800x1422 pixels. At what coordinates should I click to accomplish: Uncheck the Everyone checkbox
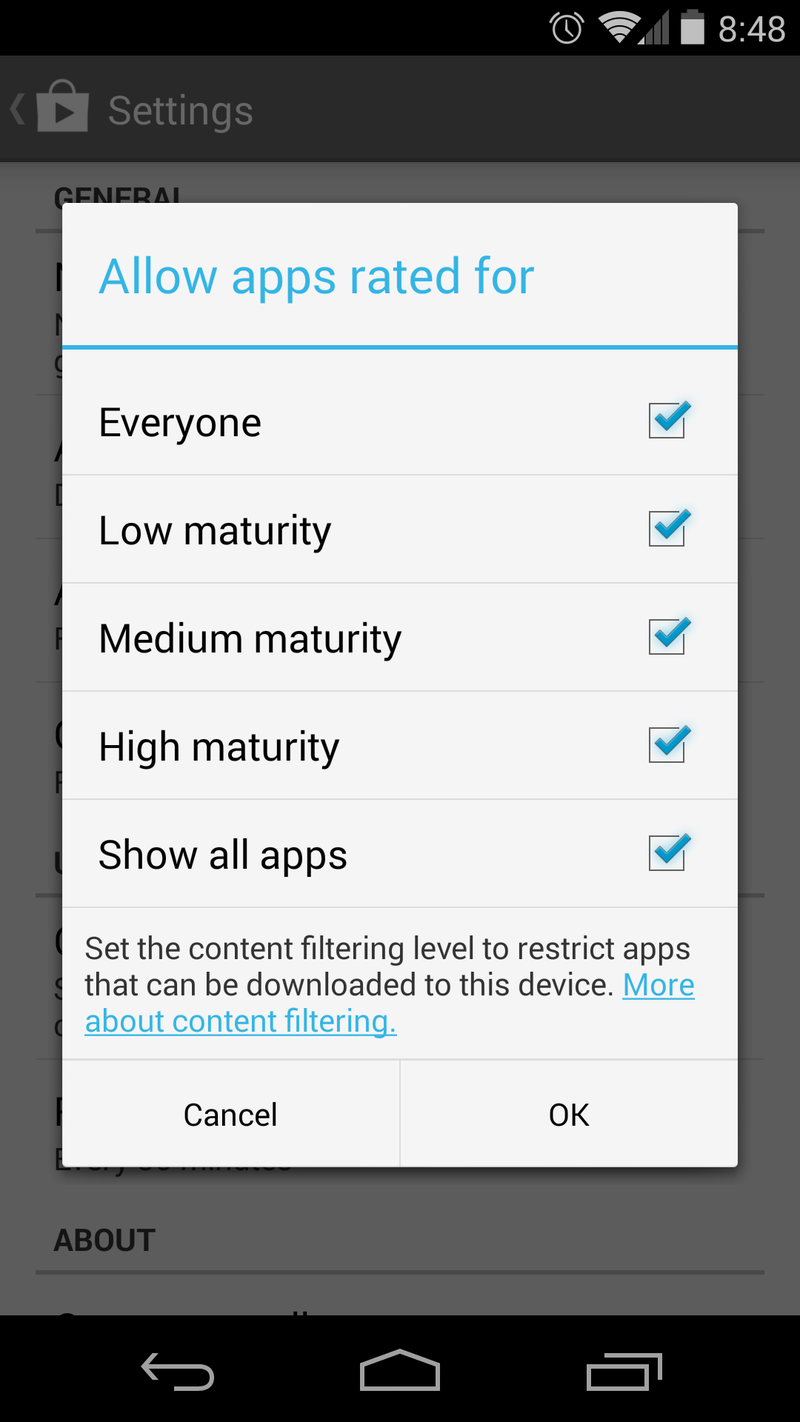667,421
